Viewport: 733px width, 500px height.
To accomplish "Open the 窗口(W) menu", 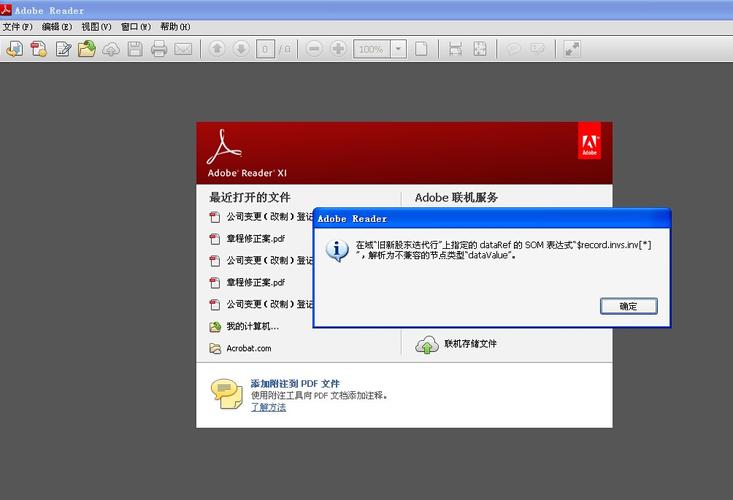I will click(136, 27).
